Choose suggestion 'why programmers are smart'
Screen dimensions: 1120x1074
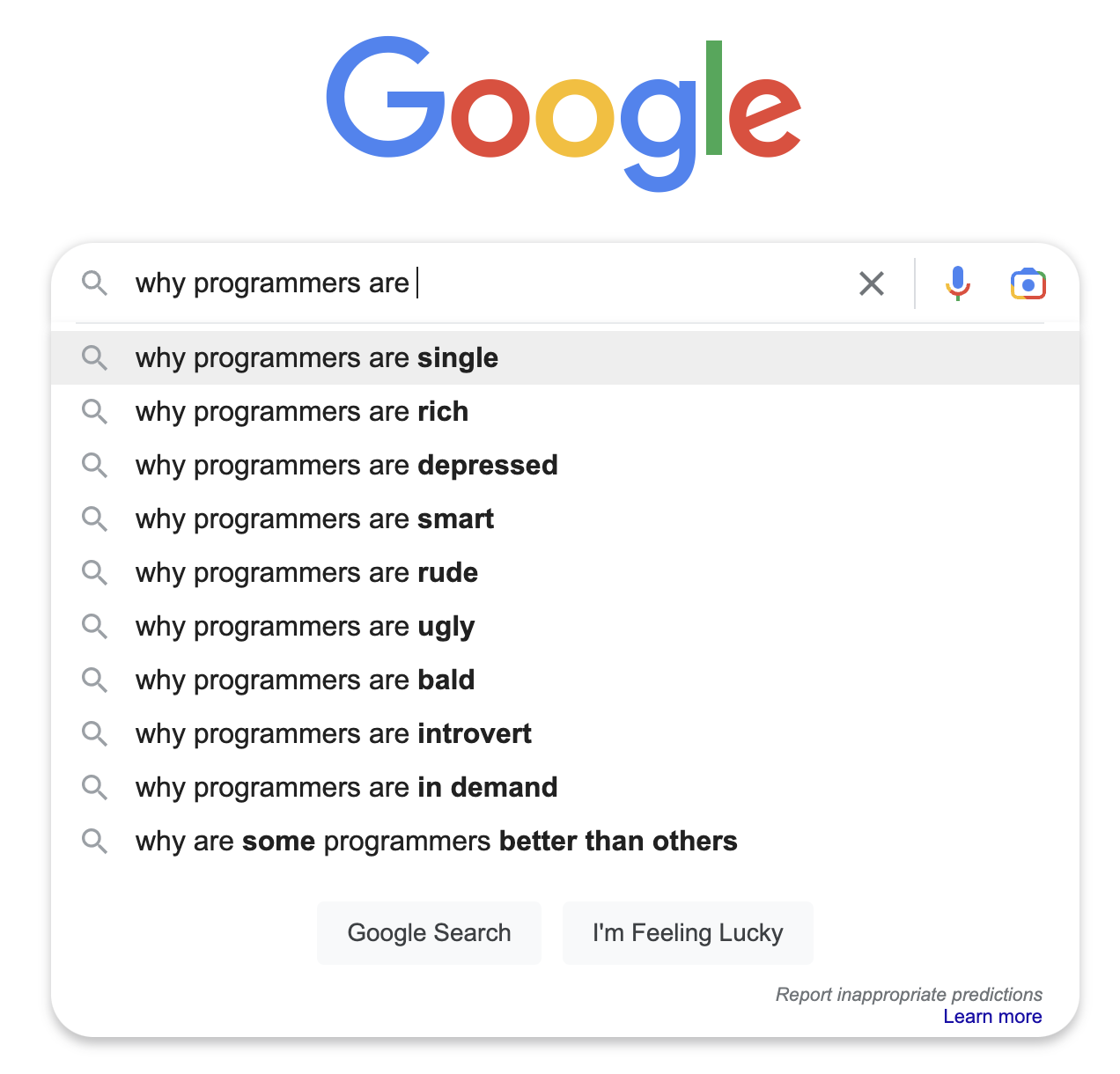click(x=314, y=519)
